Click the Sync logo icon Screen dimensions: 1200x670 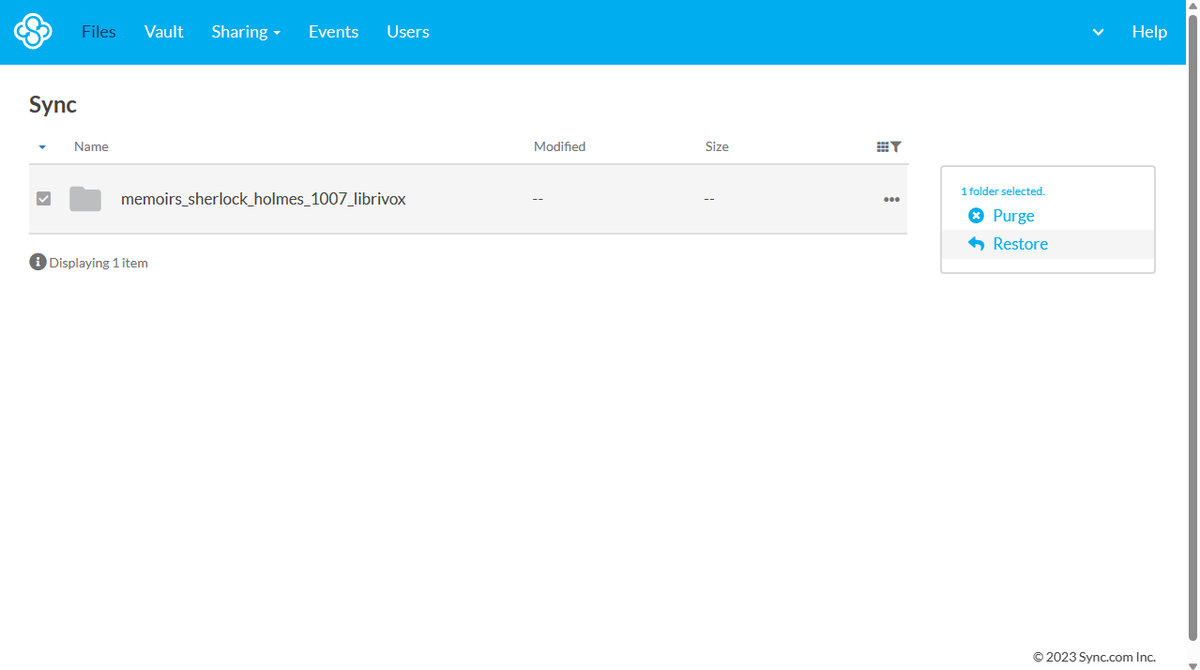(x=33, y=31)
